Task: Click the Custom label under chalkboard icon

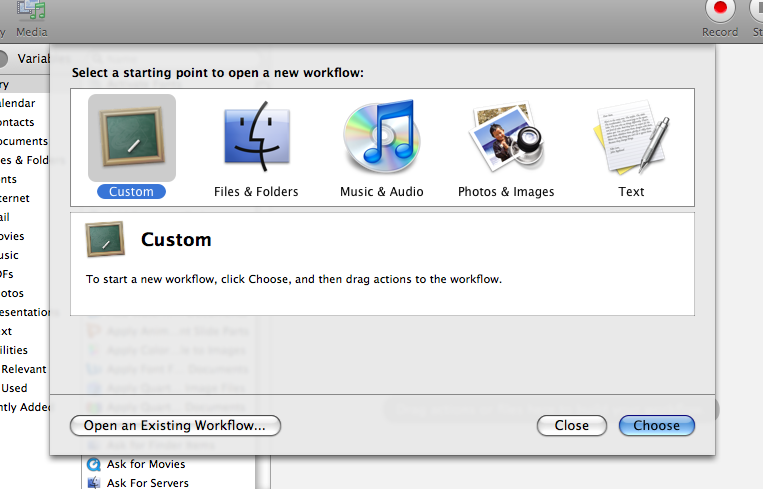Action: [131, 192]
